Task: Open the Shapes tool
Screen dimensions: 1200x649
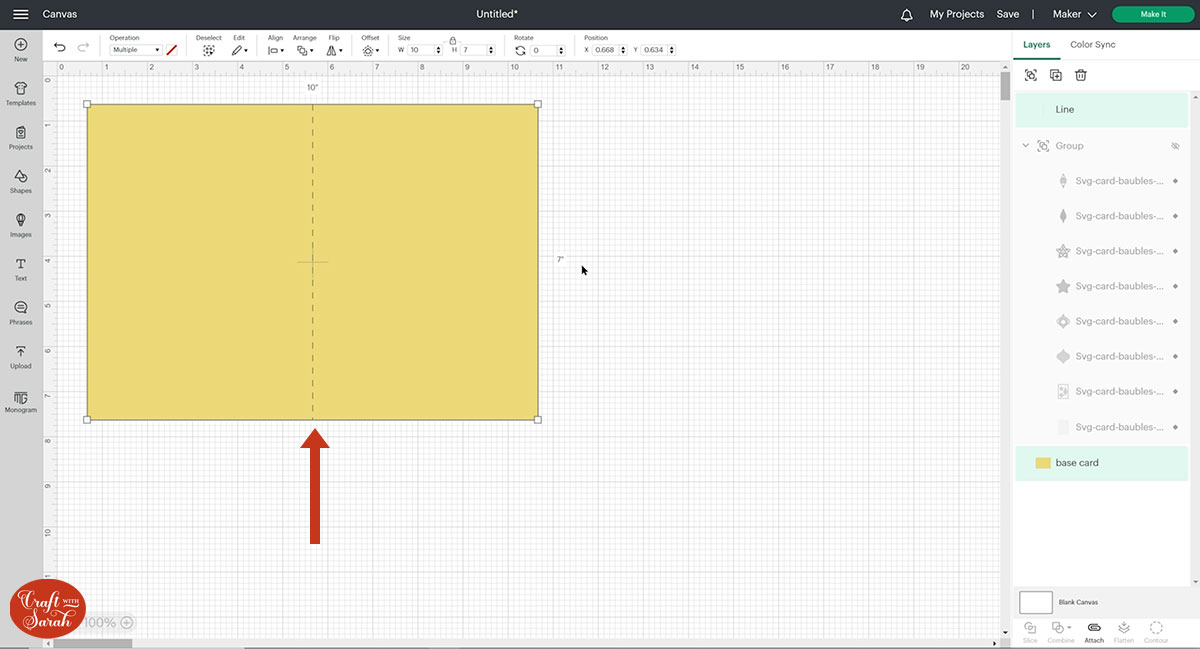Action: pos(20,181)
